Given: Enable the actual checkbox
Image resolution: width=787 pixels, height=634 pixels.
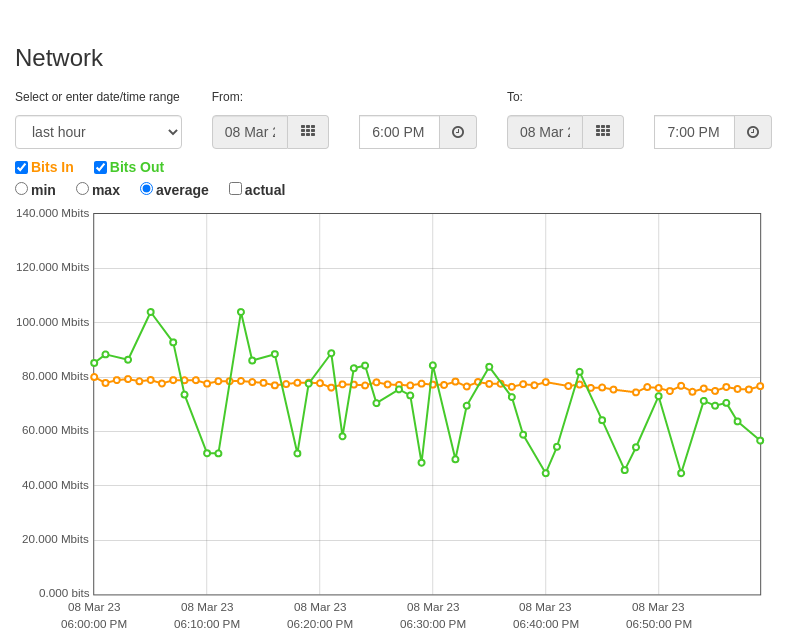Looking at the screenshot, I should pos(235,189).
